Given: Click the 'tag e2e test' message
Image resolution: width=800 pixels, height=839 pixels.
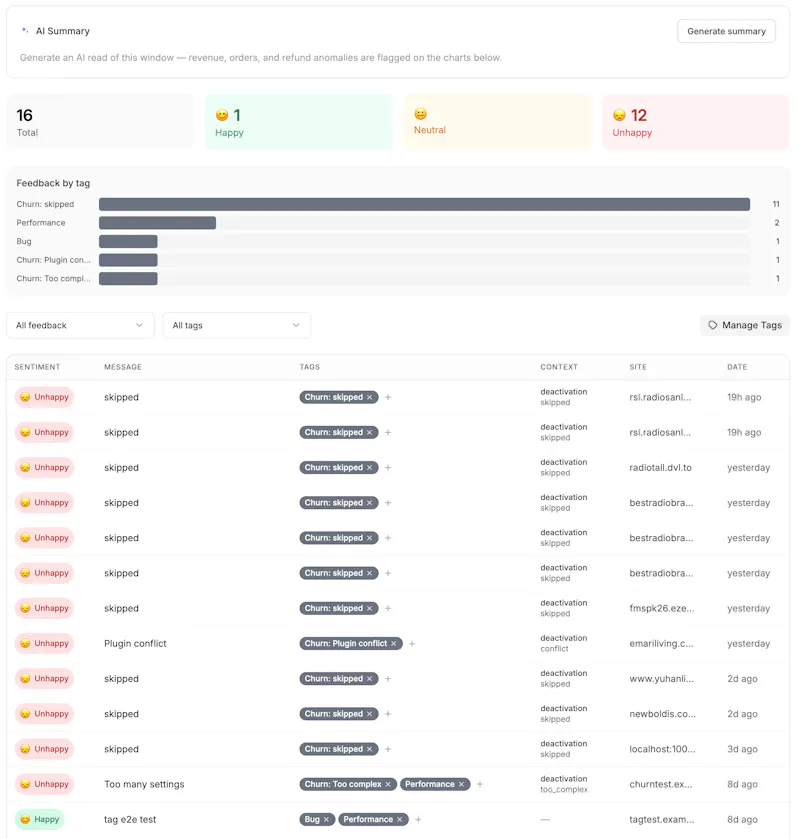Looking at the screenshot, I should (130, 820).
